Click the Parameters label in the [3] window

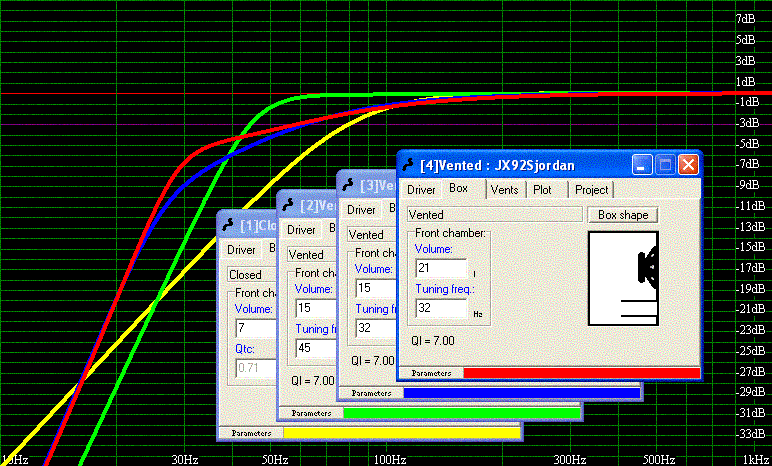372,393
